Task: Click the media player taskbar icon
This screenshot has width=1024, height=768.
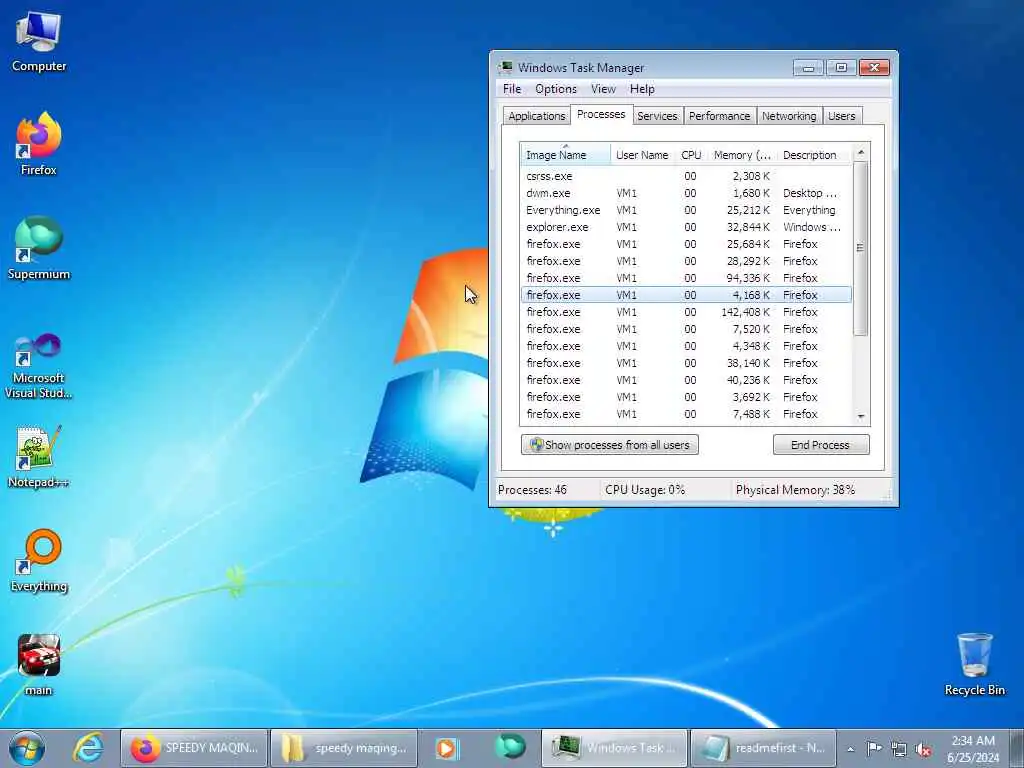Action: [x=447, y=748]
